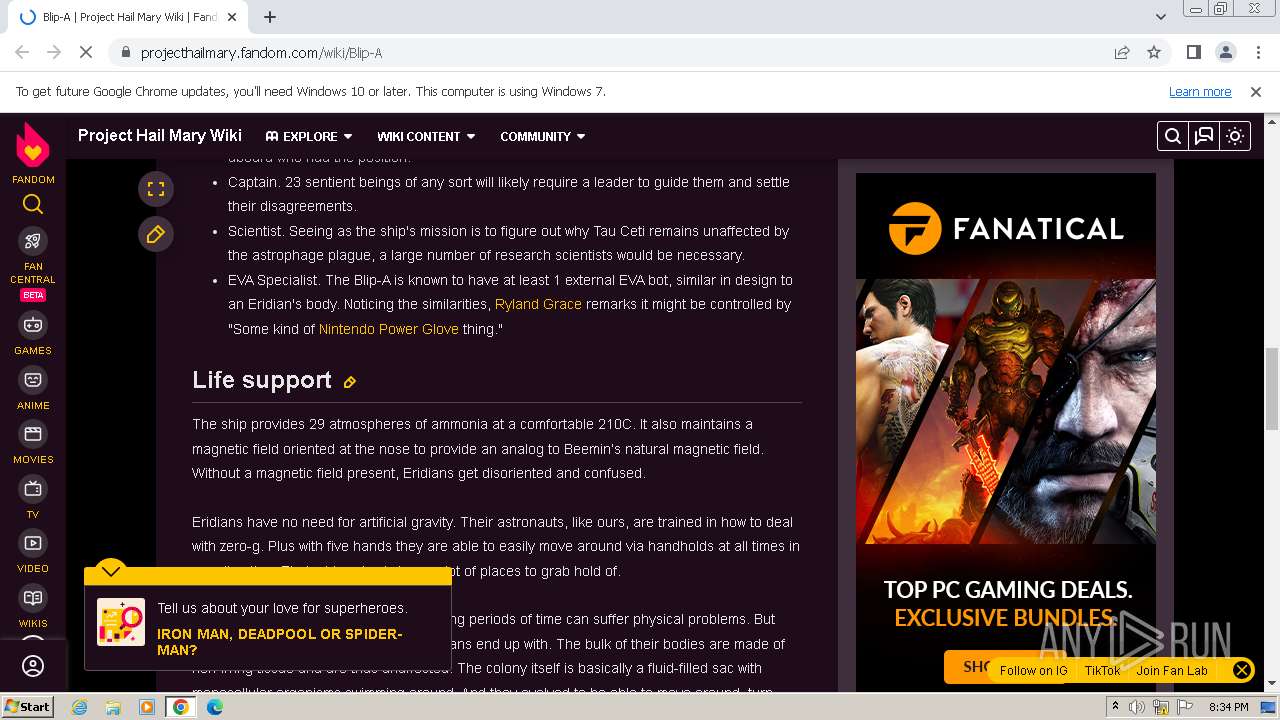This screenshot has height=720, width=1280.
Task: Open a new browser tab
Action: click(x=270, y=17)
